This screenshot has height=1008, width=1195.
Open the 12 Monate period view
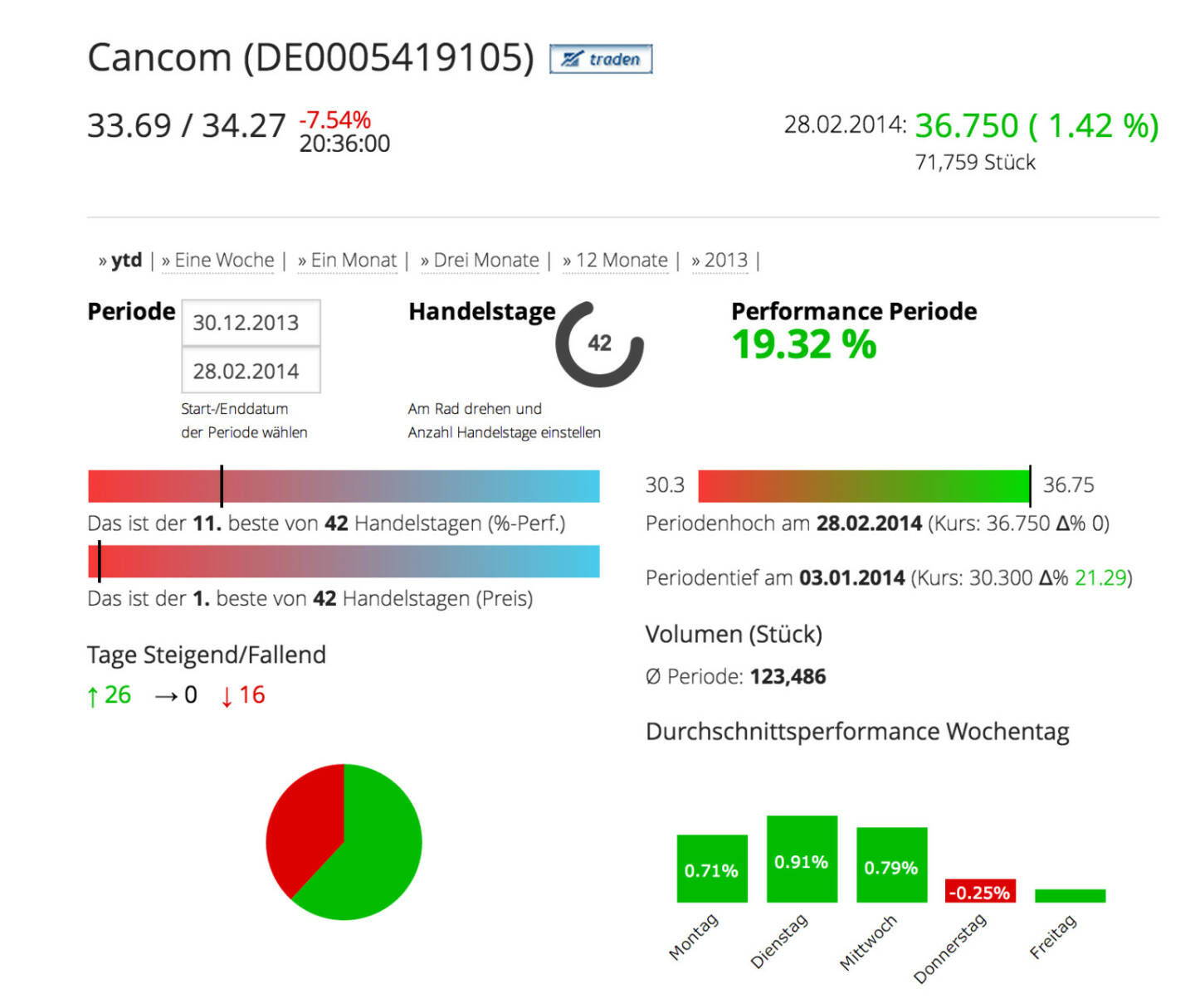tap(621, 261)
